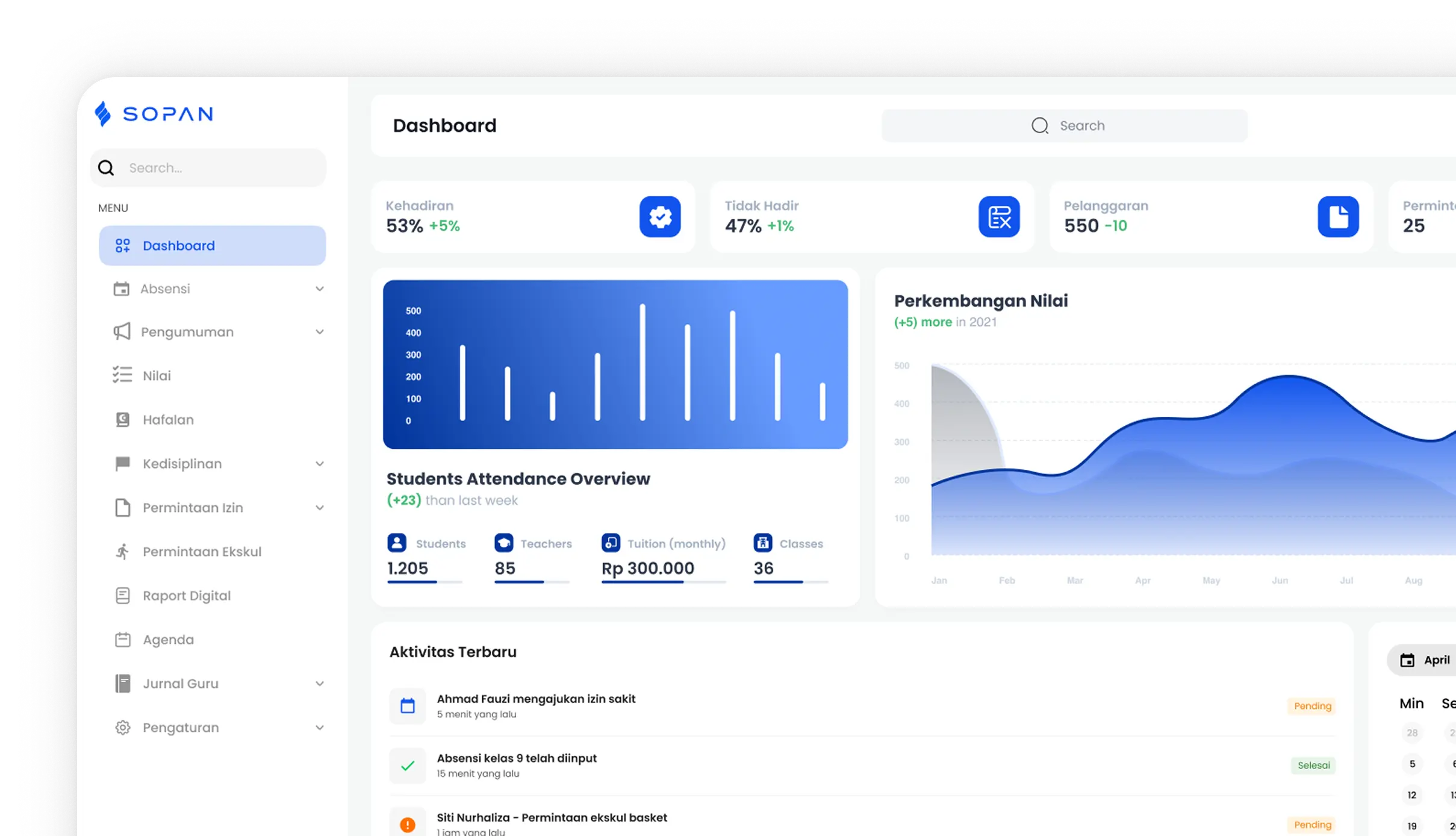
Task: Focus the header Search field
Action: [x=1065, y=125]
